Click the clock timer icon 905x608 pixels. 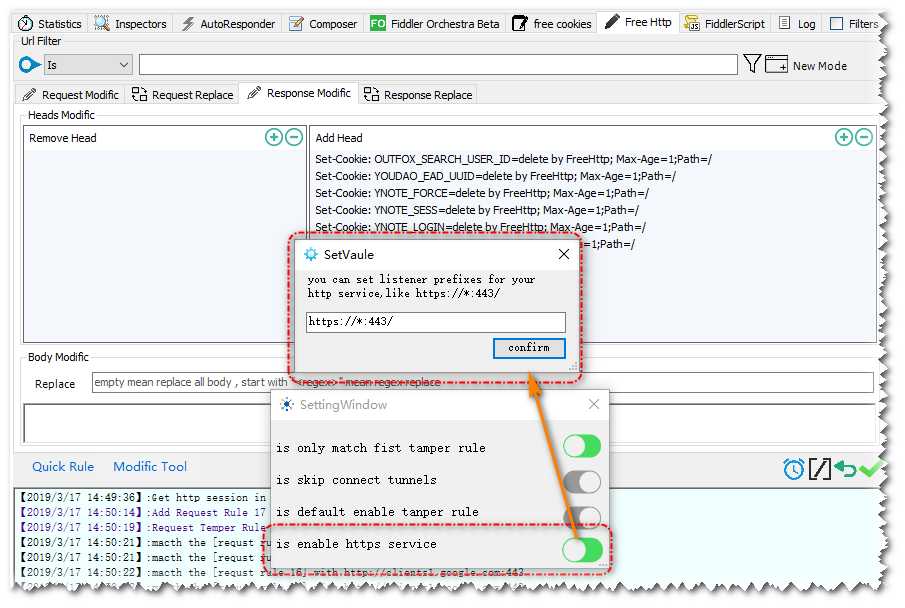(794, 469)
